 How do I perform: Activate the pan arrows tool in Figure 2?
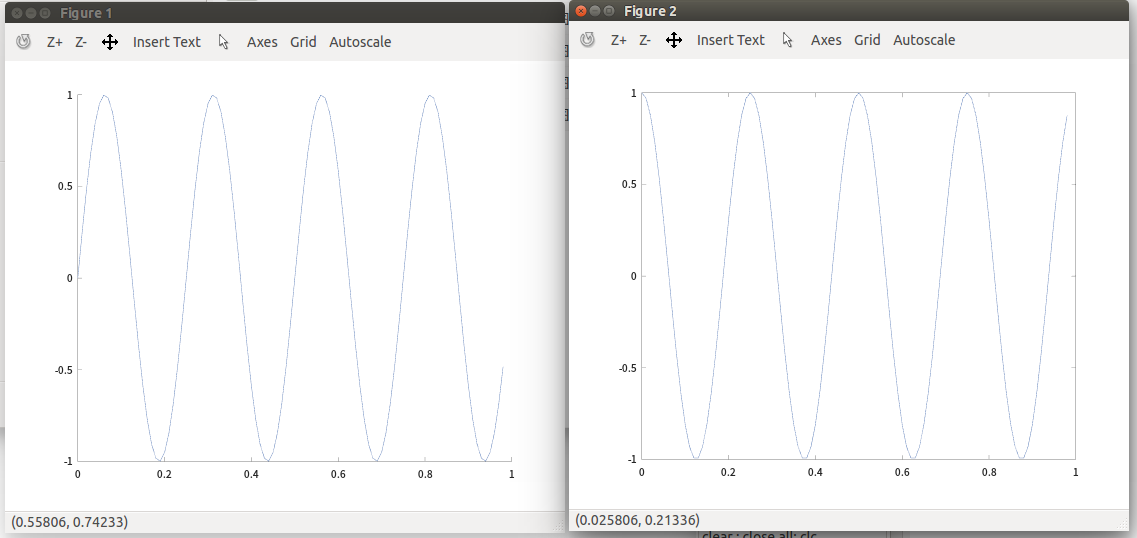[674, 40]
